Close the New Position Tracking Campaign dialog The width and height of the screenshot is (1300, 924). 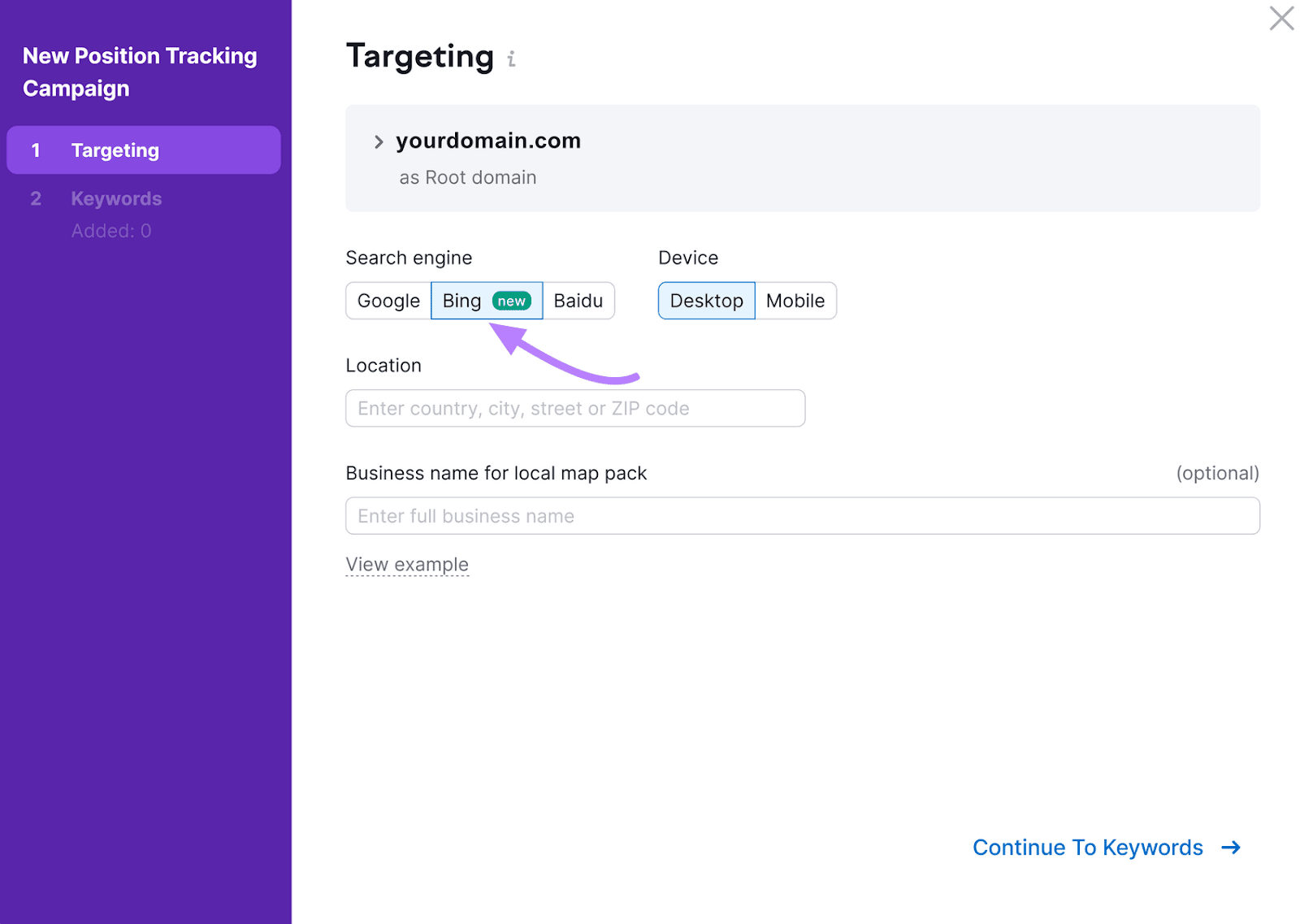click(x=1280, y=17)
